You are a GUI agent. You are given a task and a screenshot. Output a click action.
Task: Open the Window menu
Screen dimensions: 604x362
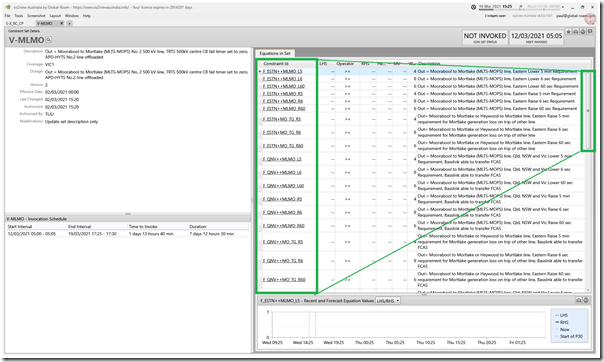click(72, 16)
